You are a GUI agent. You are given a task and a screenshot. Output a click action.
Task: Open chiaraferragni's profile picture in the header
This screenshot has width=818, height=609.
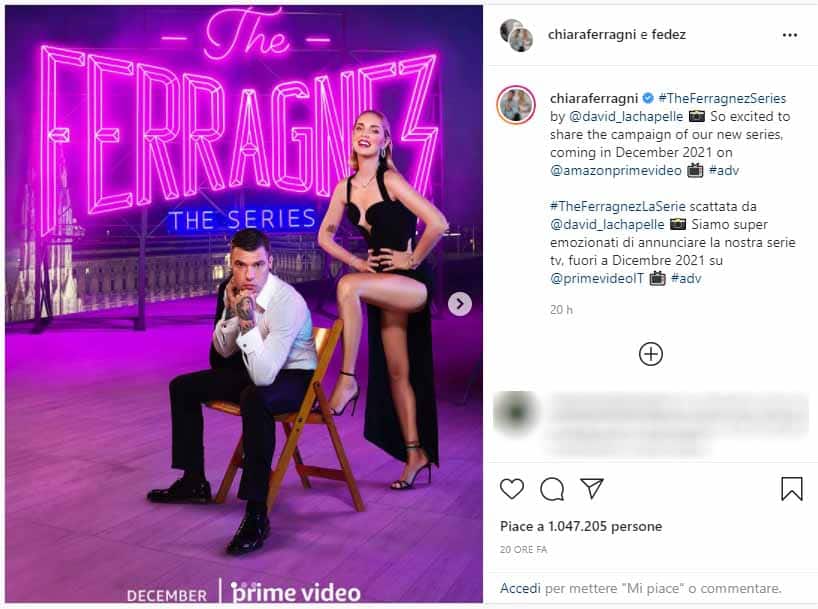click(515, 33)
